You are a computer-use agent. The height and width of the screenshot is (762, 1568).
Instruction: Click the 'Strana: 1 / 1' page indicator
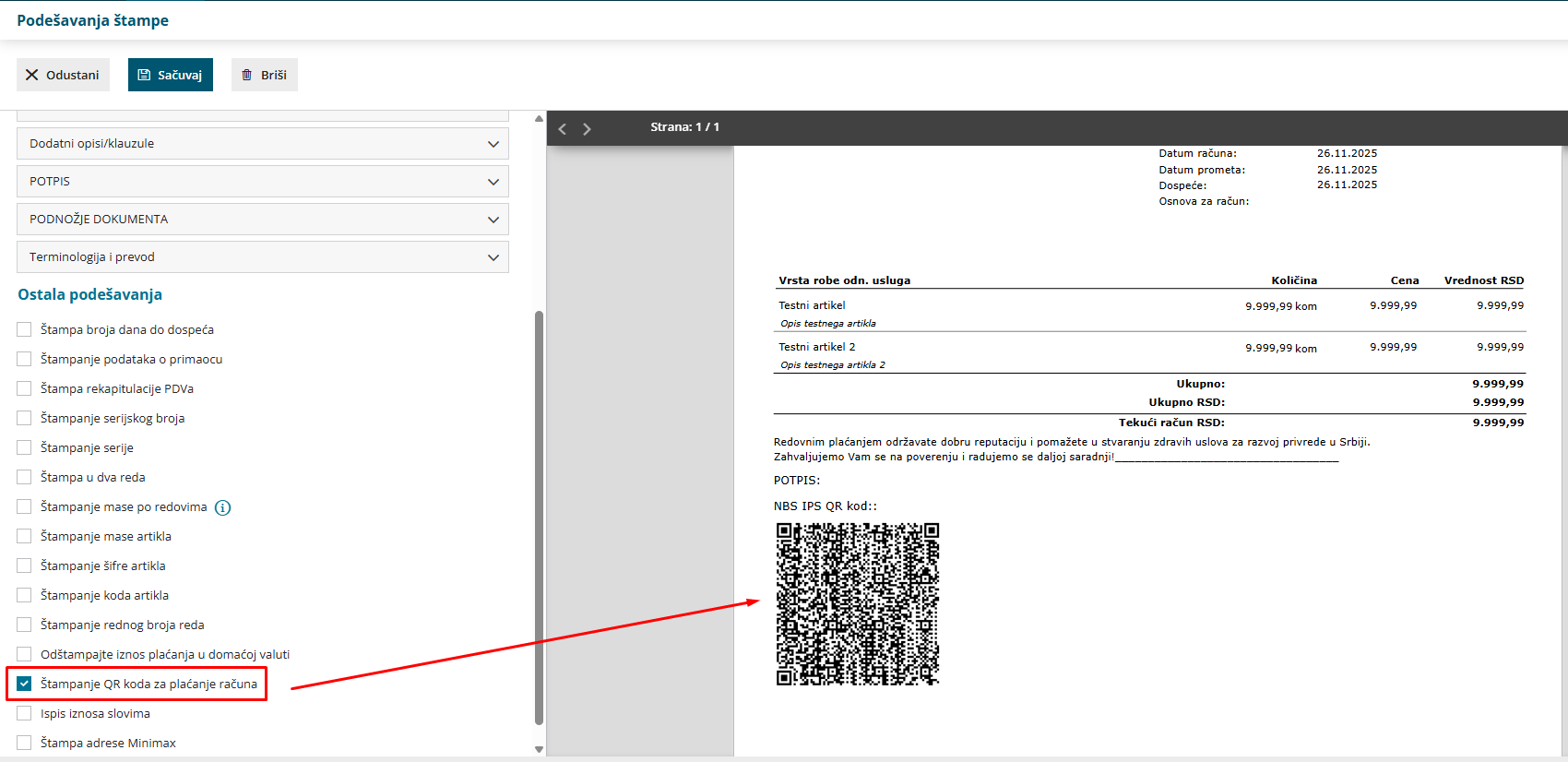click(684, 127)
